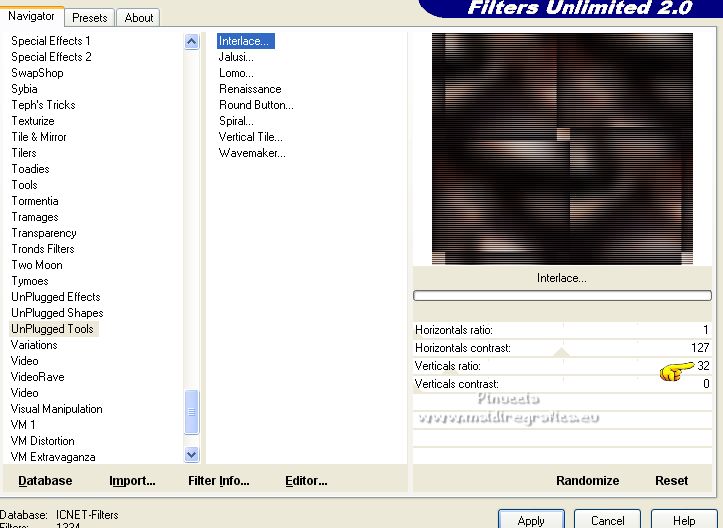
Task: Select UnPlugged Shapes category
Action: coord(57,313)
